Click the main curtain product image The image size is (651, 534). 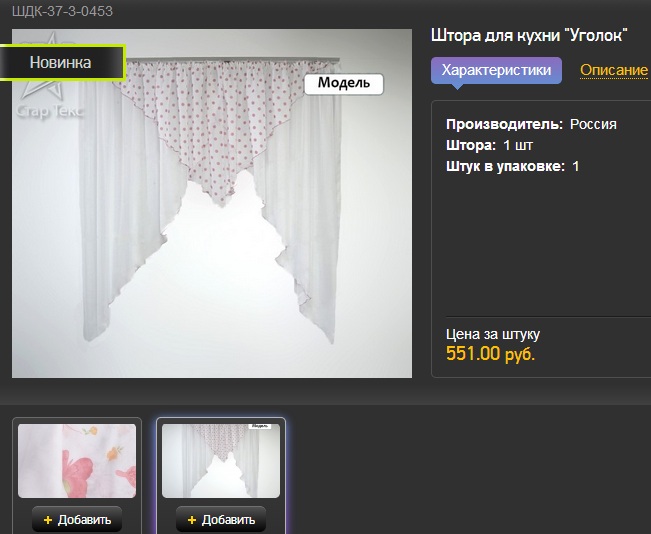click(212, 203)
